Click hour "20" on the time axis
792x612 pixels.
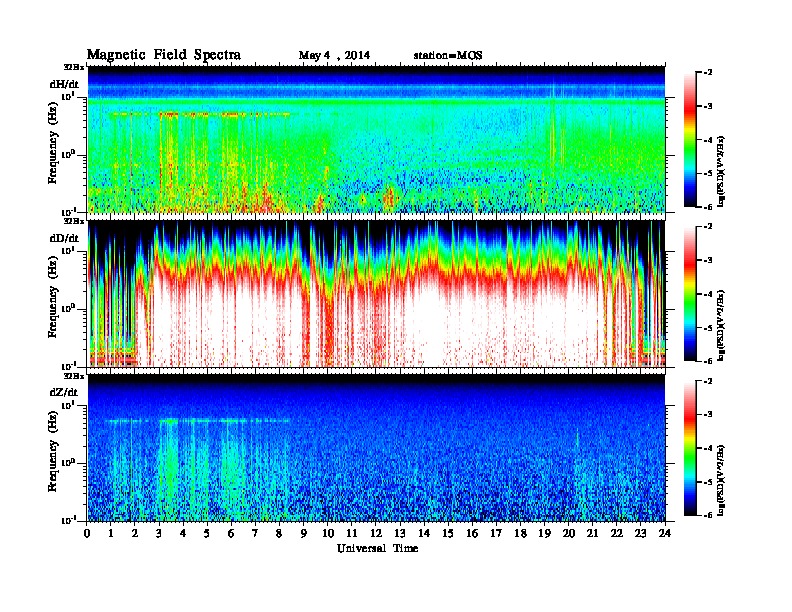pos(568,533)
